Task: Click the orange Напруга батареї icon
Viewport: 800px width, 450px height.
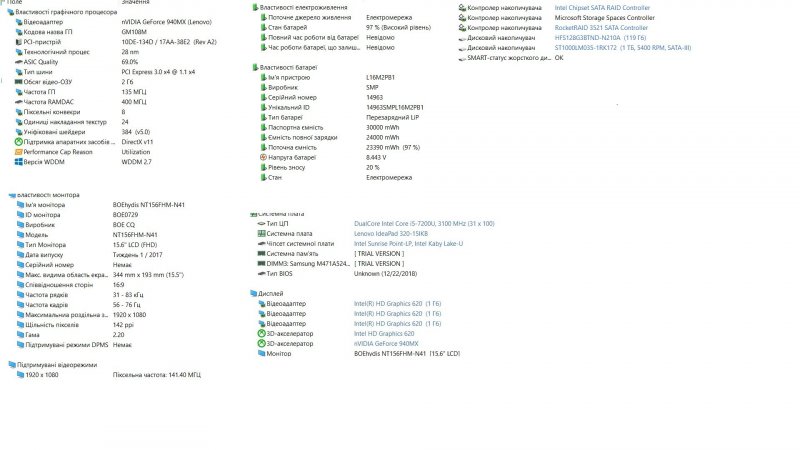Action: pos(262,157)
